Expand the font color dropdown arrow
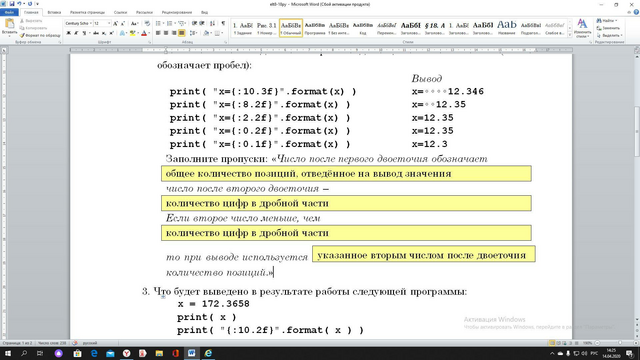Viewport: 640px width, 360px height. pos(149,33)
